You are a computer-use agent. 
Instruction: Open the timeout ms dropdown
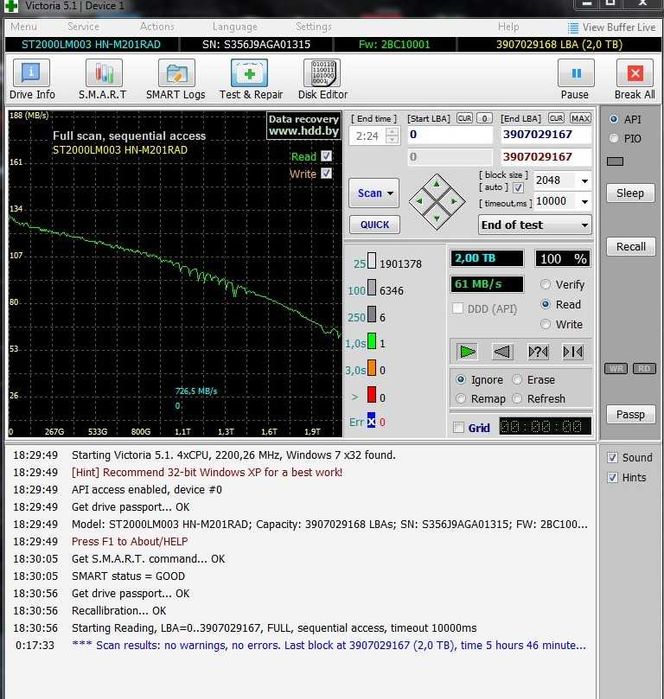(584, 201)
